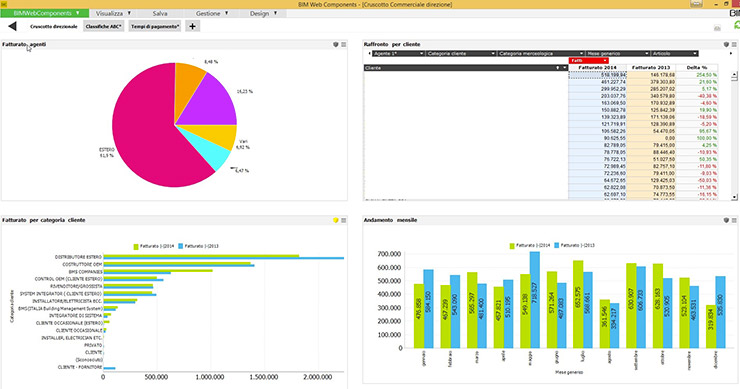Click the Fatturato 2014 column header
740x389 pixels.
pyautogui.click(x=597, y=68)
